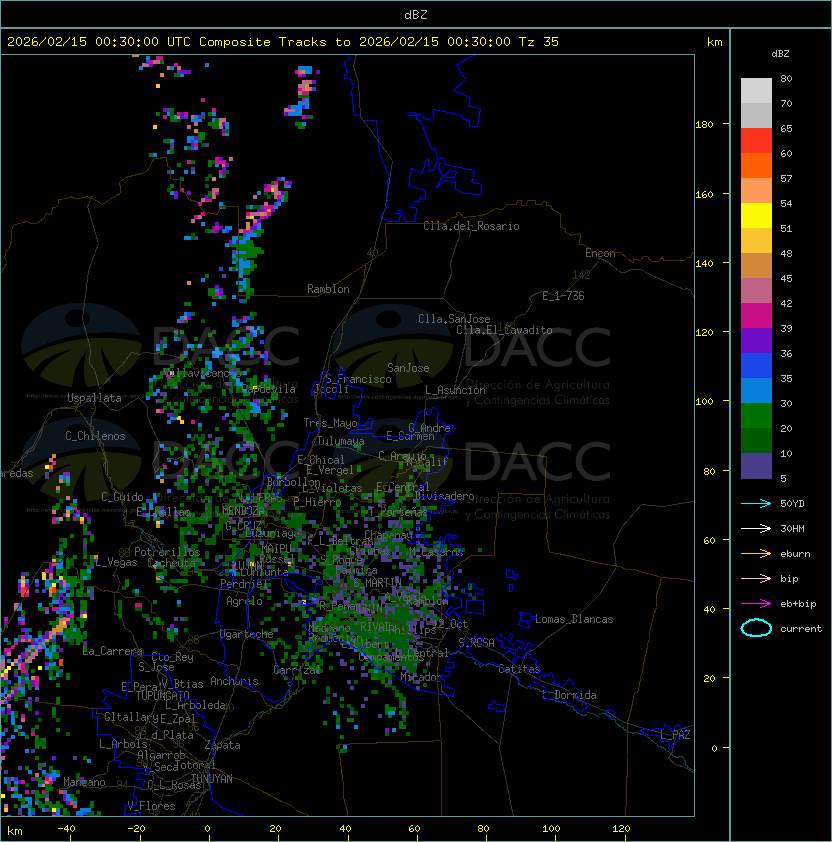Click the 'Carrizal' map label
This screenshot has height=842, width=832.
(296, 670)
